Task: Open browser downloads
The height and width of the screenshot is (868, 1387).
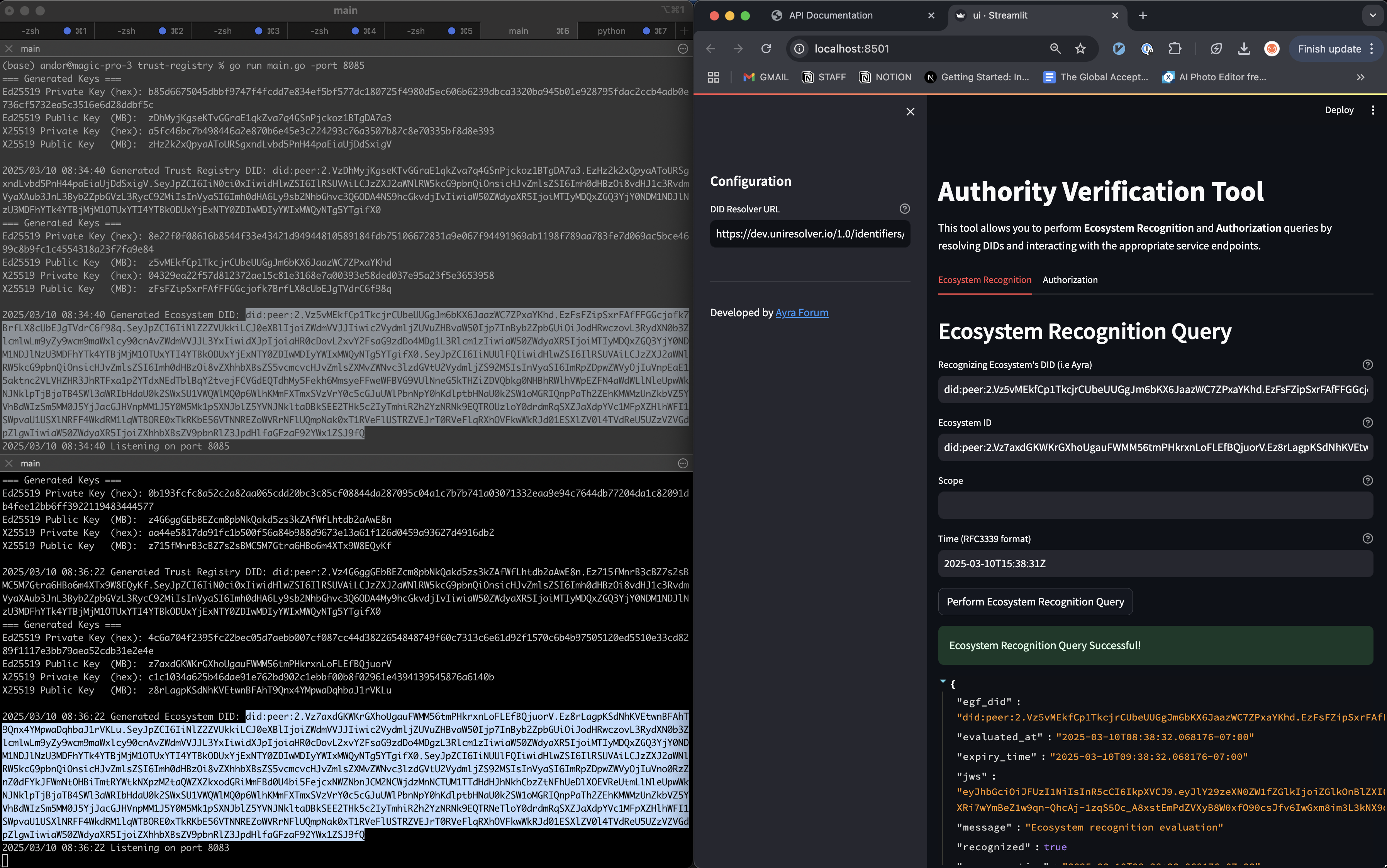Action: click(1244, 49)
